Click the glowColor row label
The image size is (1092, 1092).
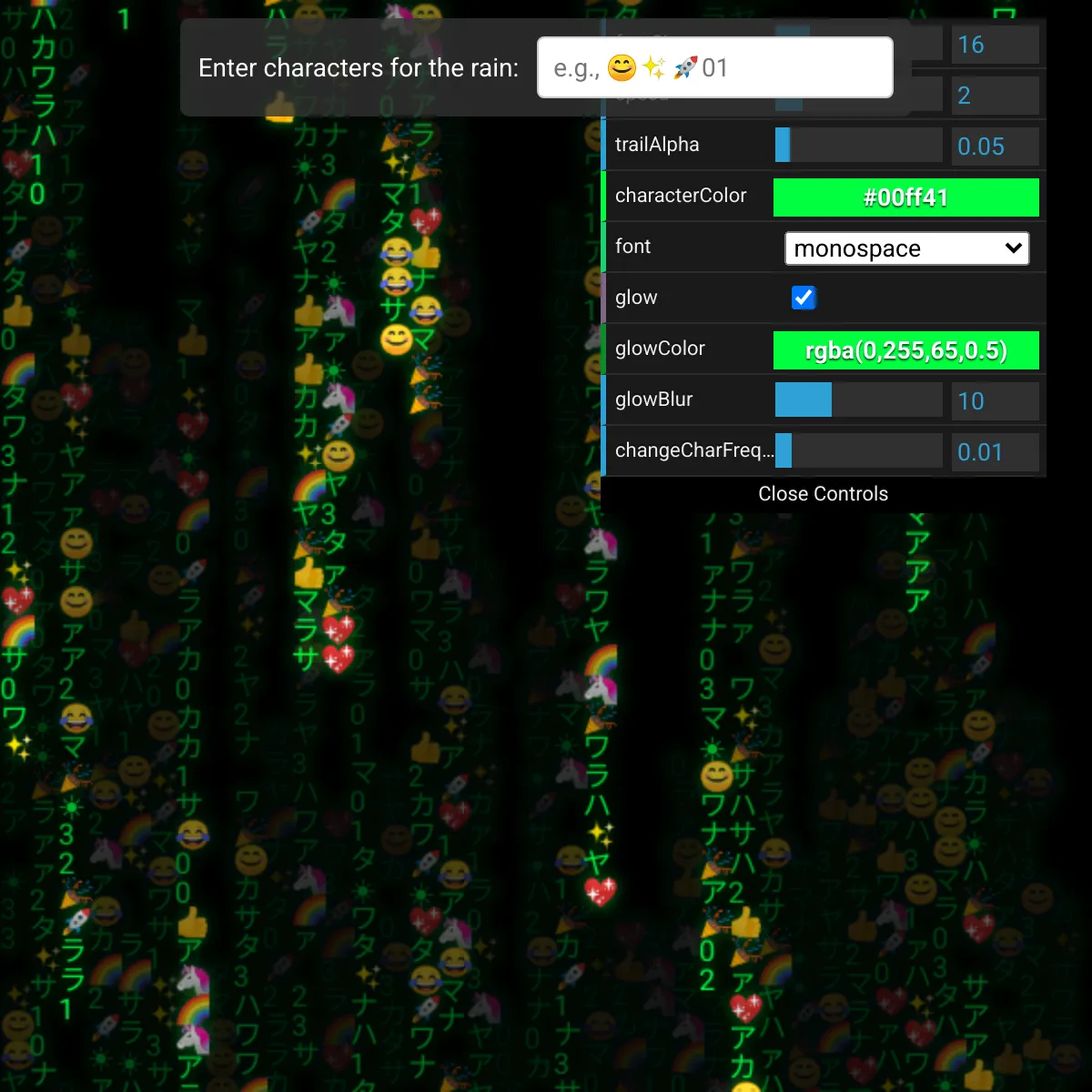(x=660, y=349)
